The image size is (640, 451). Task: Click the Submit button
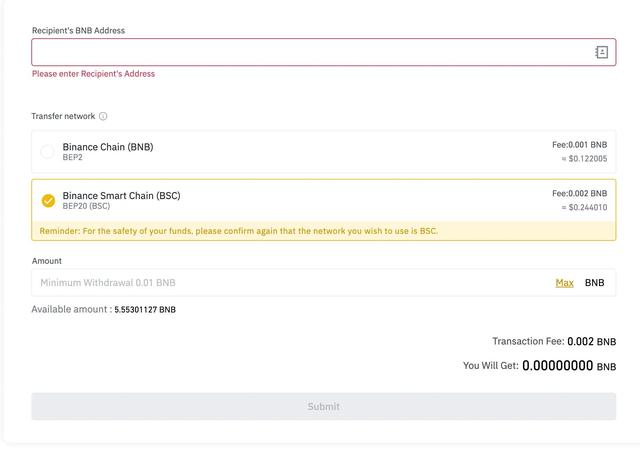coord(324,407)
